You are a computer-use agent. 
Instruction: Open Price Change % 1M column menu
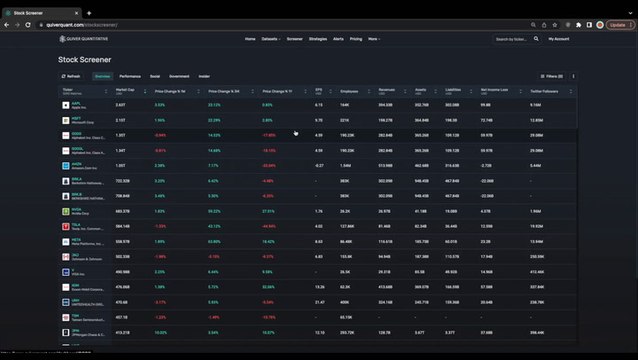point(199,92)
